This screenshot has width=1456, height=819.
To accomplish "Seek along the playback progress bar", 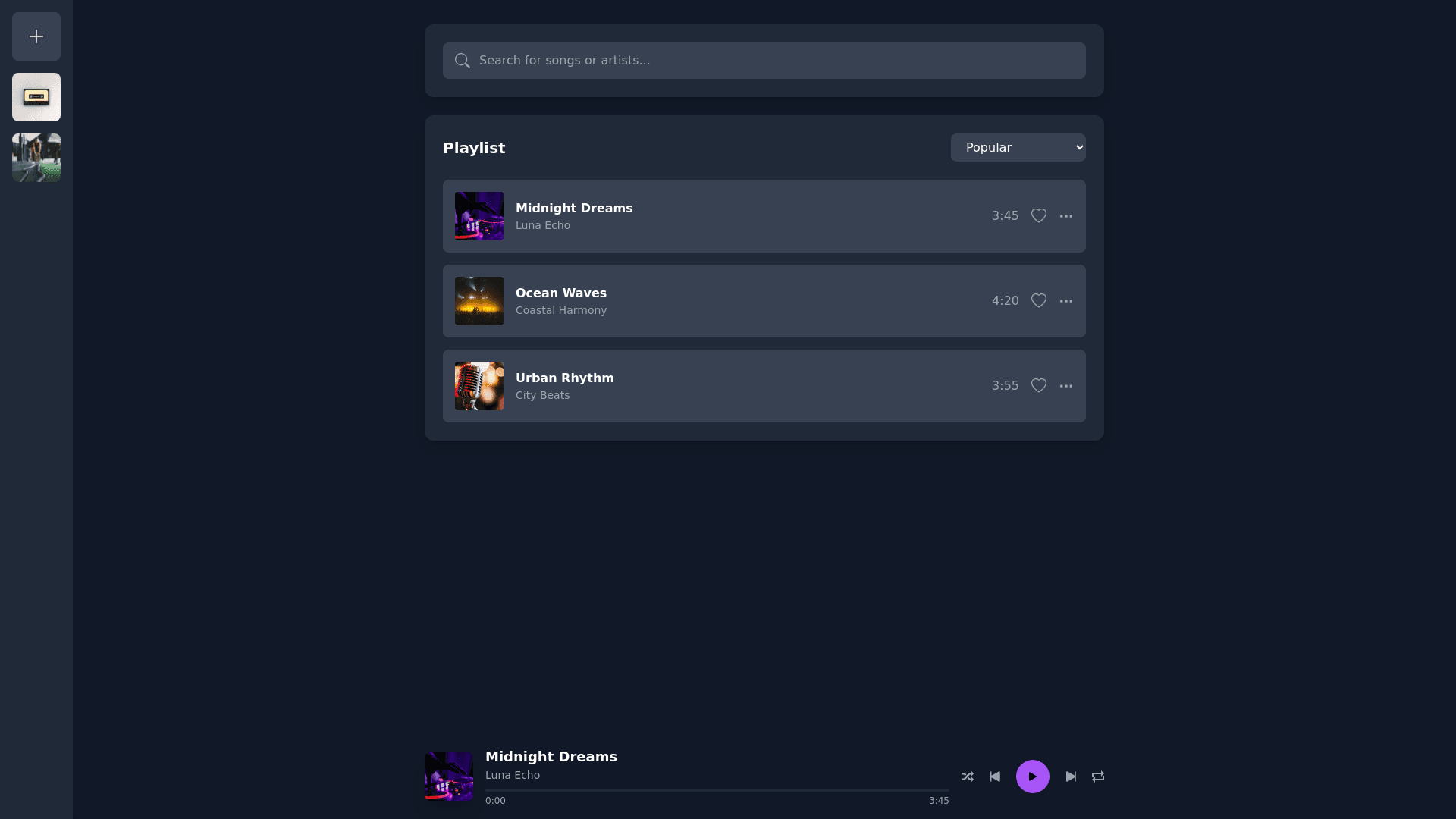I will click(717, 790).
